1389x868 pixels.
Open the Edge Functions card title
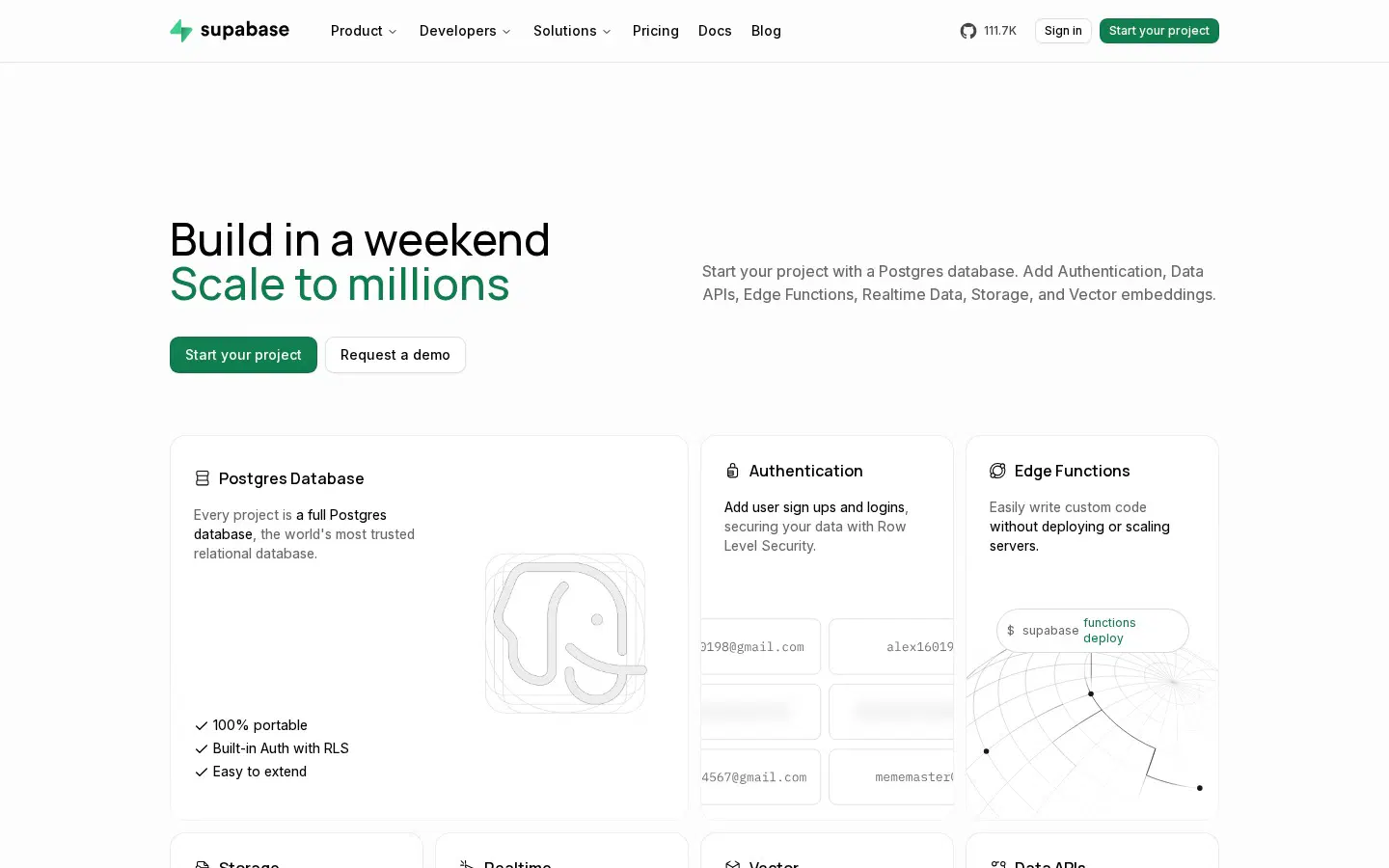1073,471
